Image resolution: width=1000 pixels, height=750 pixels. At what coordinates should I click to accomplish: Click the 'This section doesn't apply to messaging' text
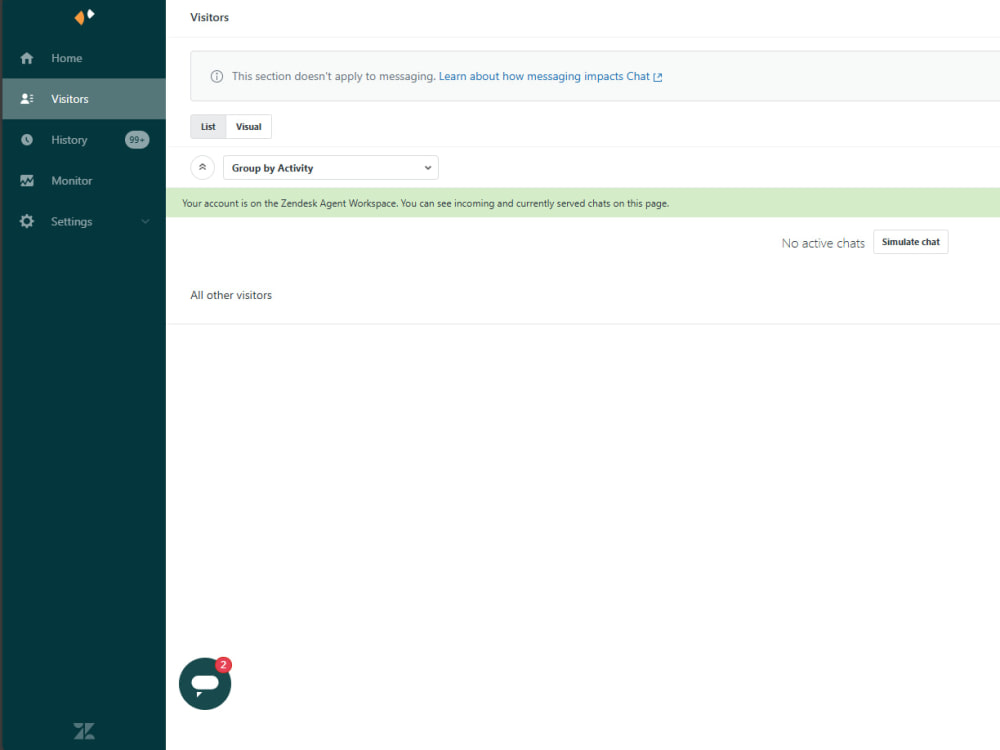click(334, 76)
